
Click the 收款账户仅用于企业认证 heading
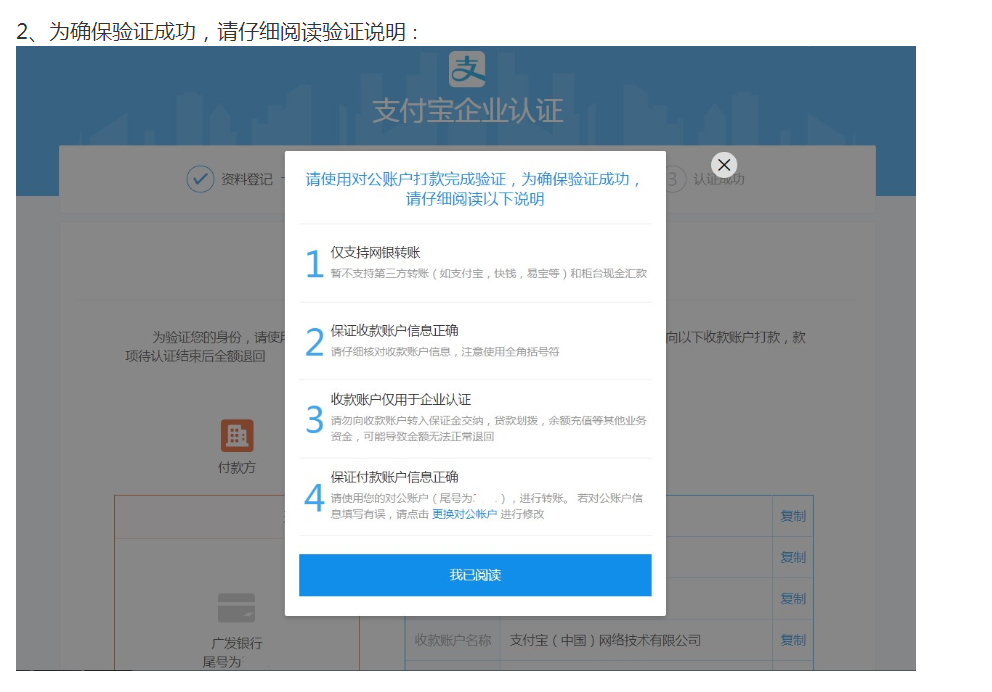pos(400,400)
